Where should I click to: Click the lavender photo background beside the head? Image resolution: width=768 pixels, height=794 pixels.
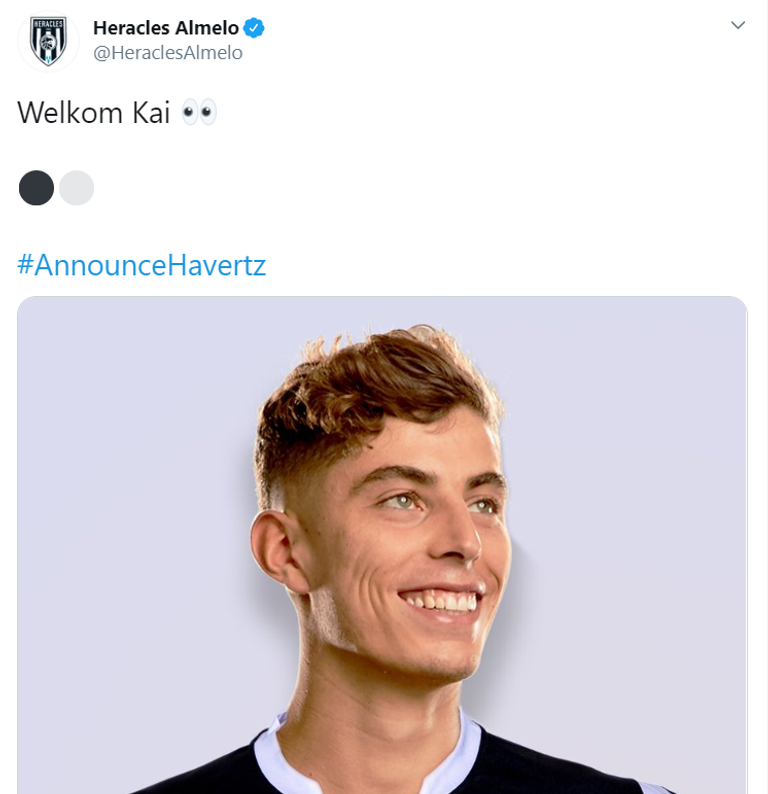[130, 450]
